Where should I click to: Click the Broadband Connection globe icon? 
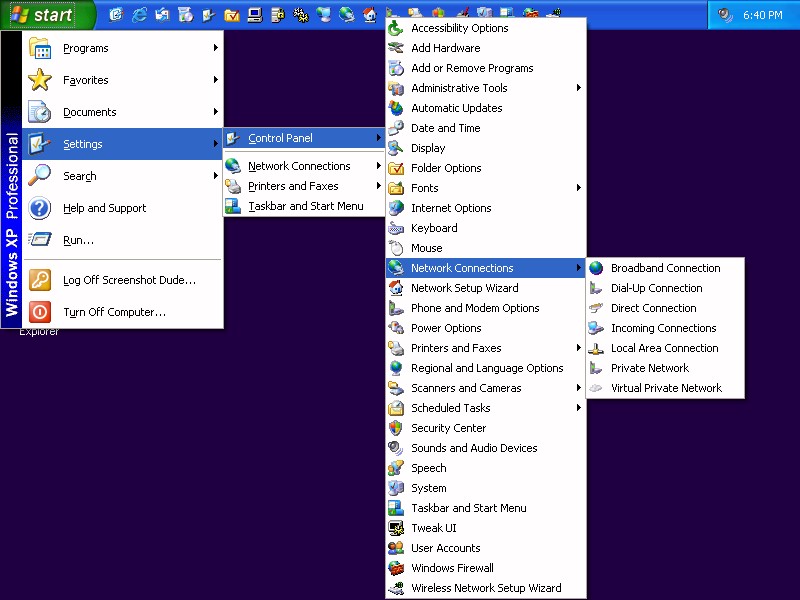[x=596, y=268]
